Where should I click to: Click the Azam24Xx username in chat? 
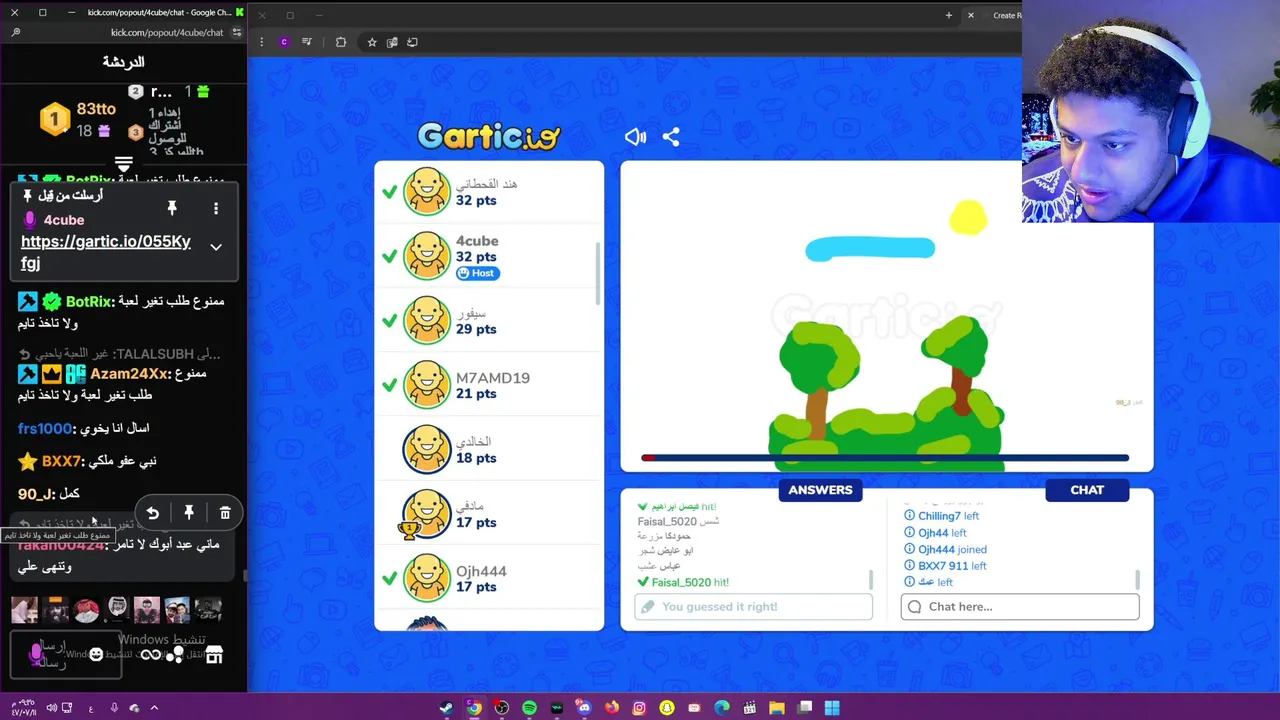pyautogui.click(x=129, y=373)
